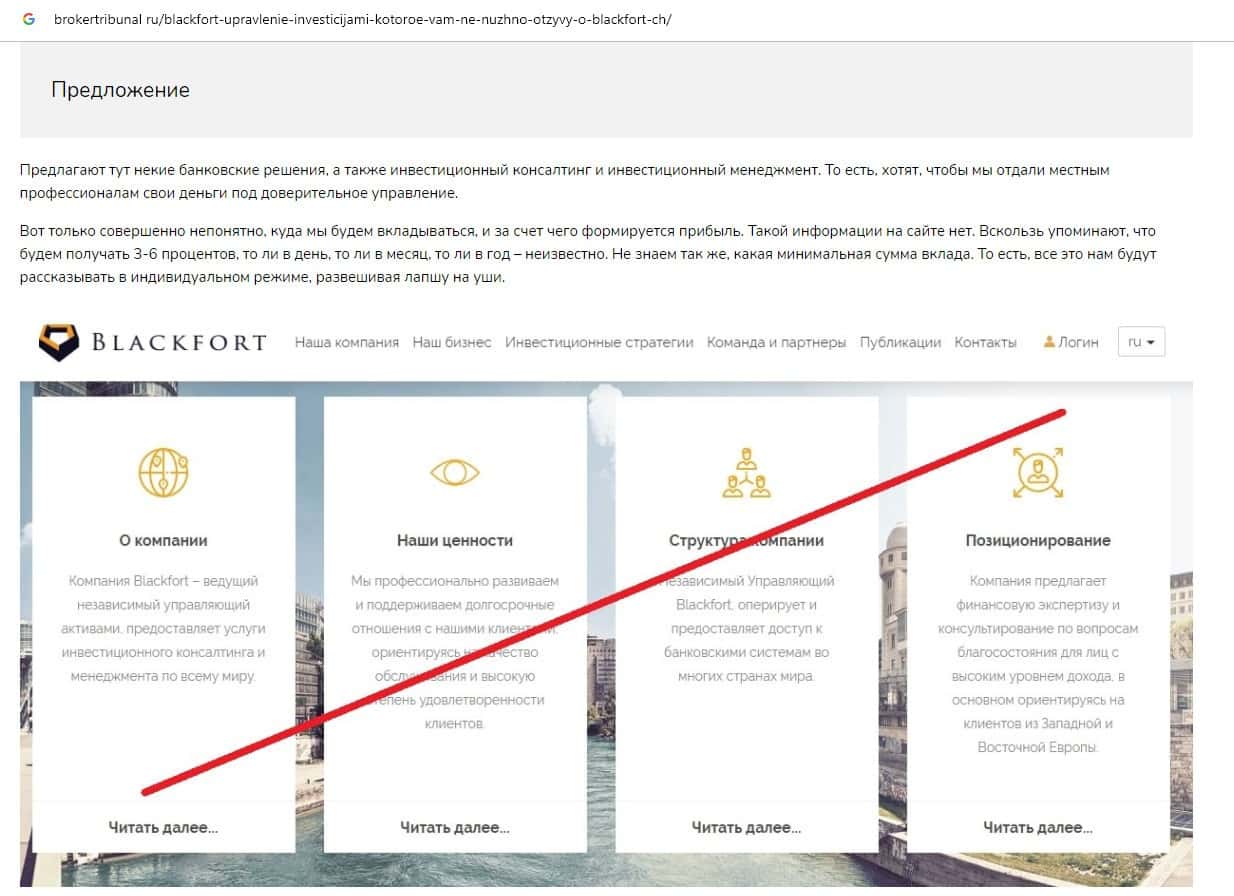Screen dimensions: 1234x896
Task: Click the Google favicon in address bar
Action: point(28,19)
